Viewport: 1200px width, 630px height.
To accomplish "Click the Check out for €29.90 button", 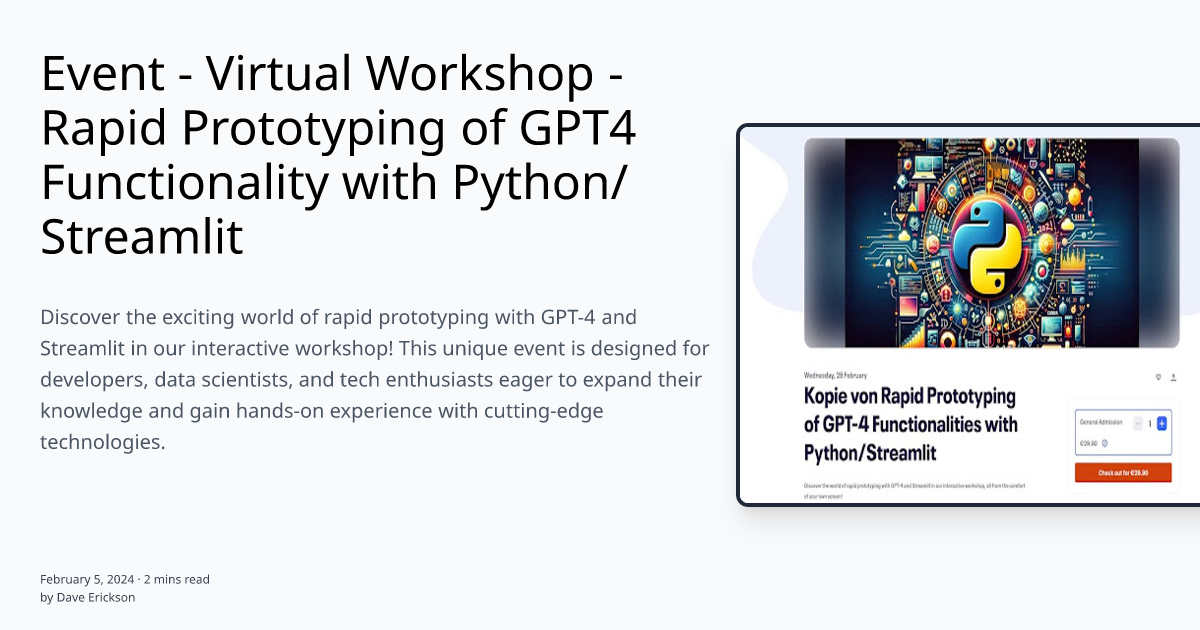I will point(1123,473).
